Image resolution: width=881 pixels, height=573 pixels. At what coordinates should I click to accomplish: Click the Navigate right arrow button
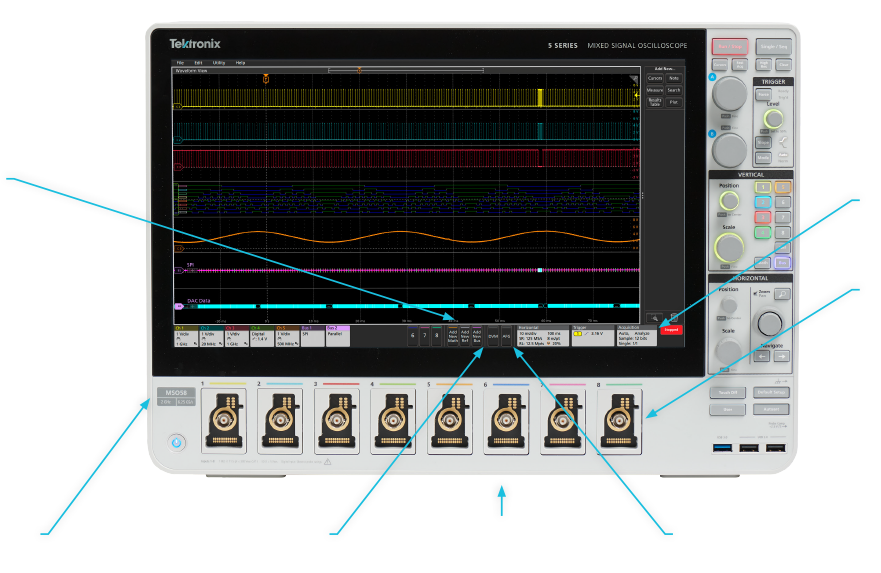782,356
